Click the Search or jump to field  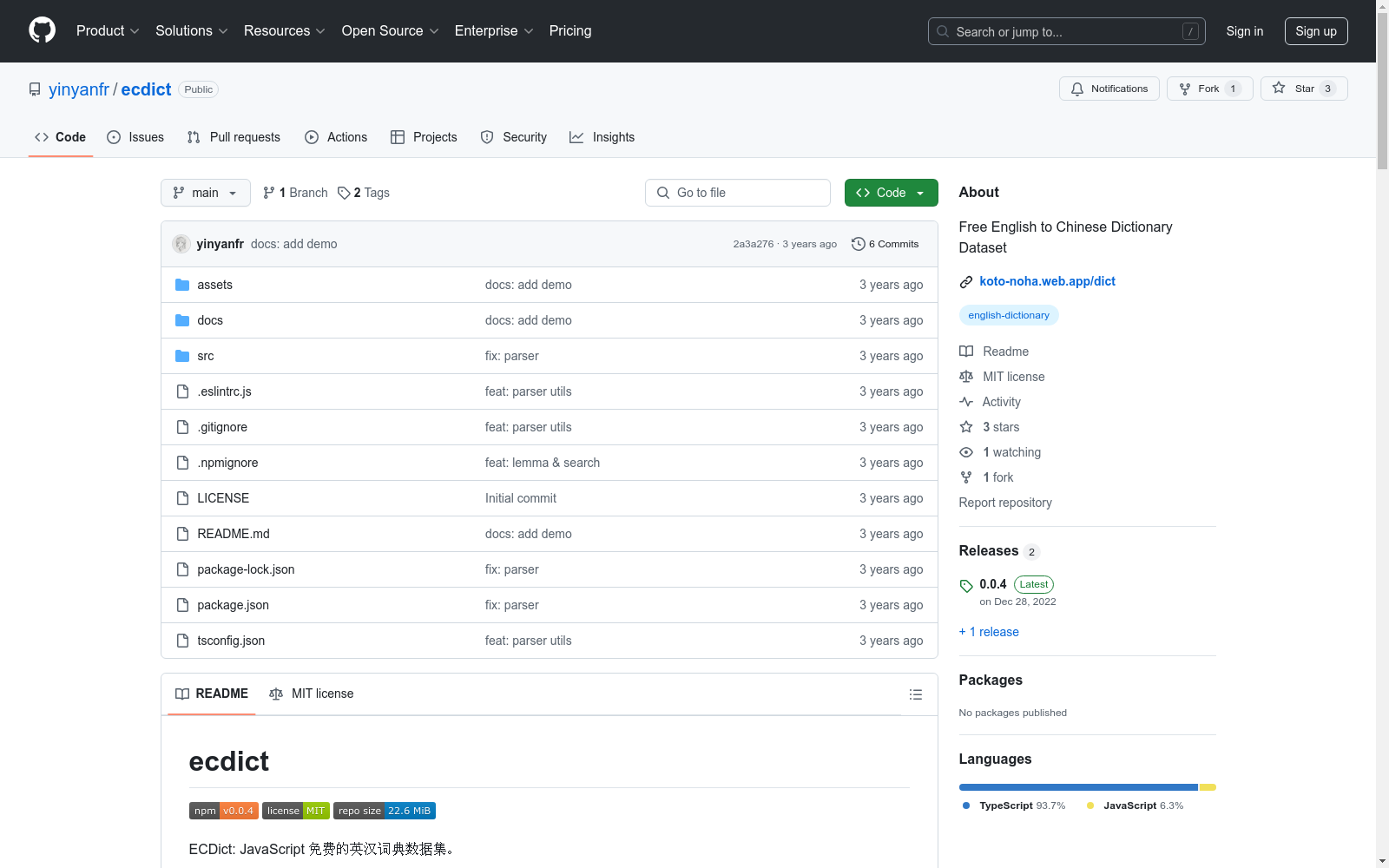tap(1067, 31)
